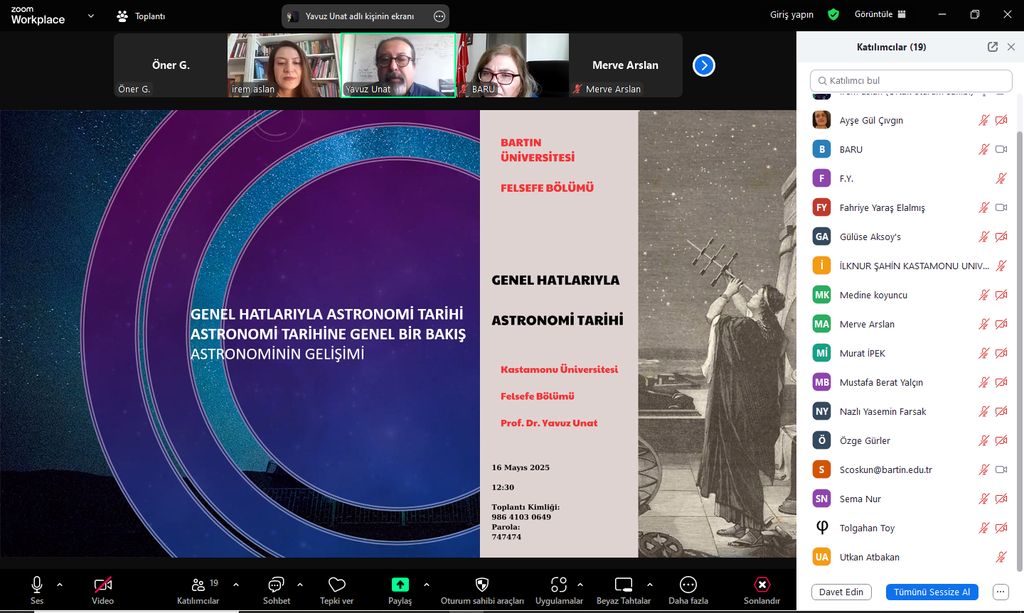Screen dimensions: 1024x613
Task: Select the Yavuz Unat video thumbnail
Action: pyautogui.click(x=398, y=65)
